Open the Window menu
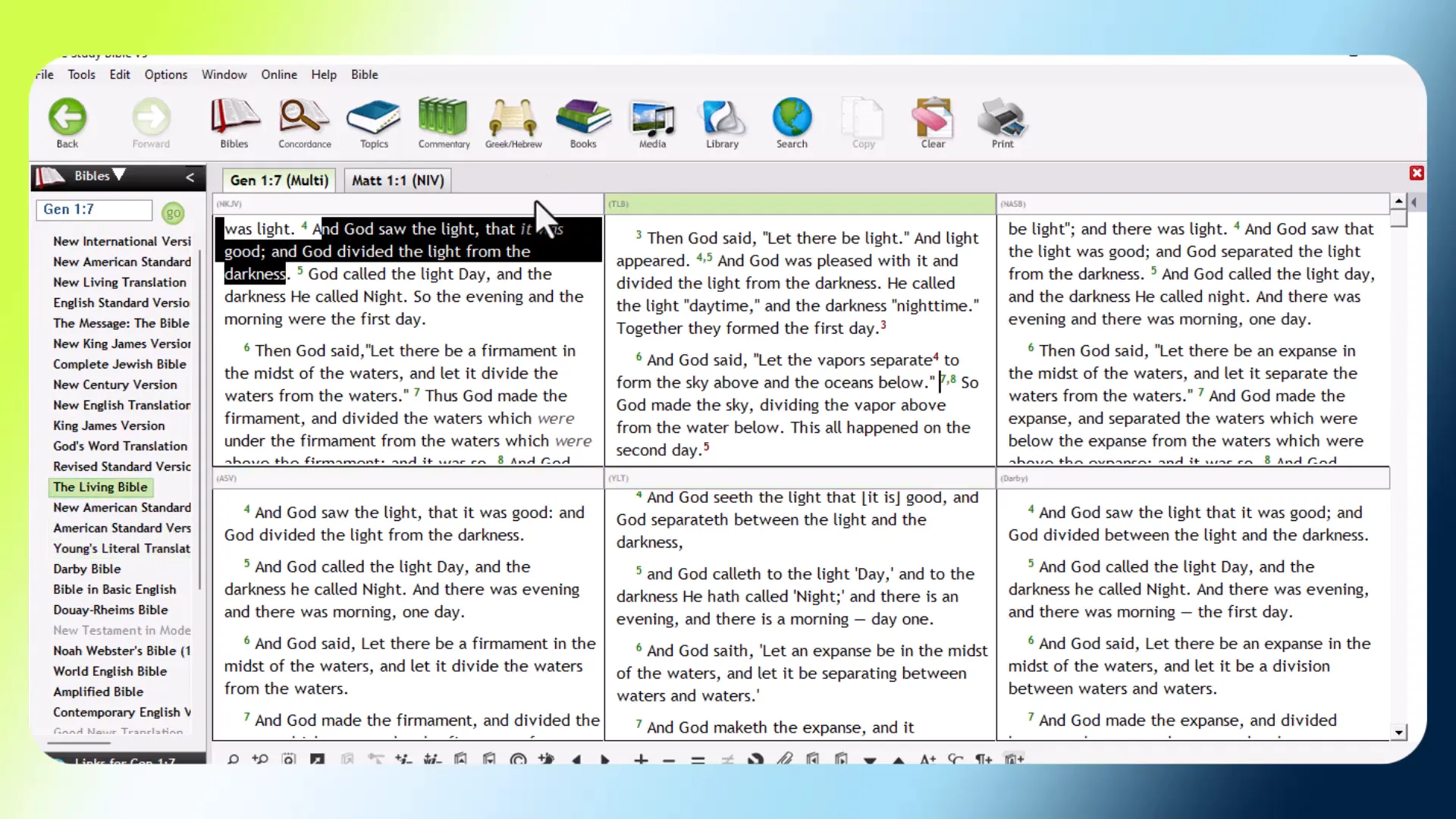The image size is (1456, 819). click(224, 74)
